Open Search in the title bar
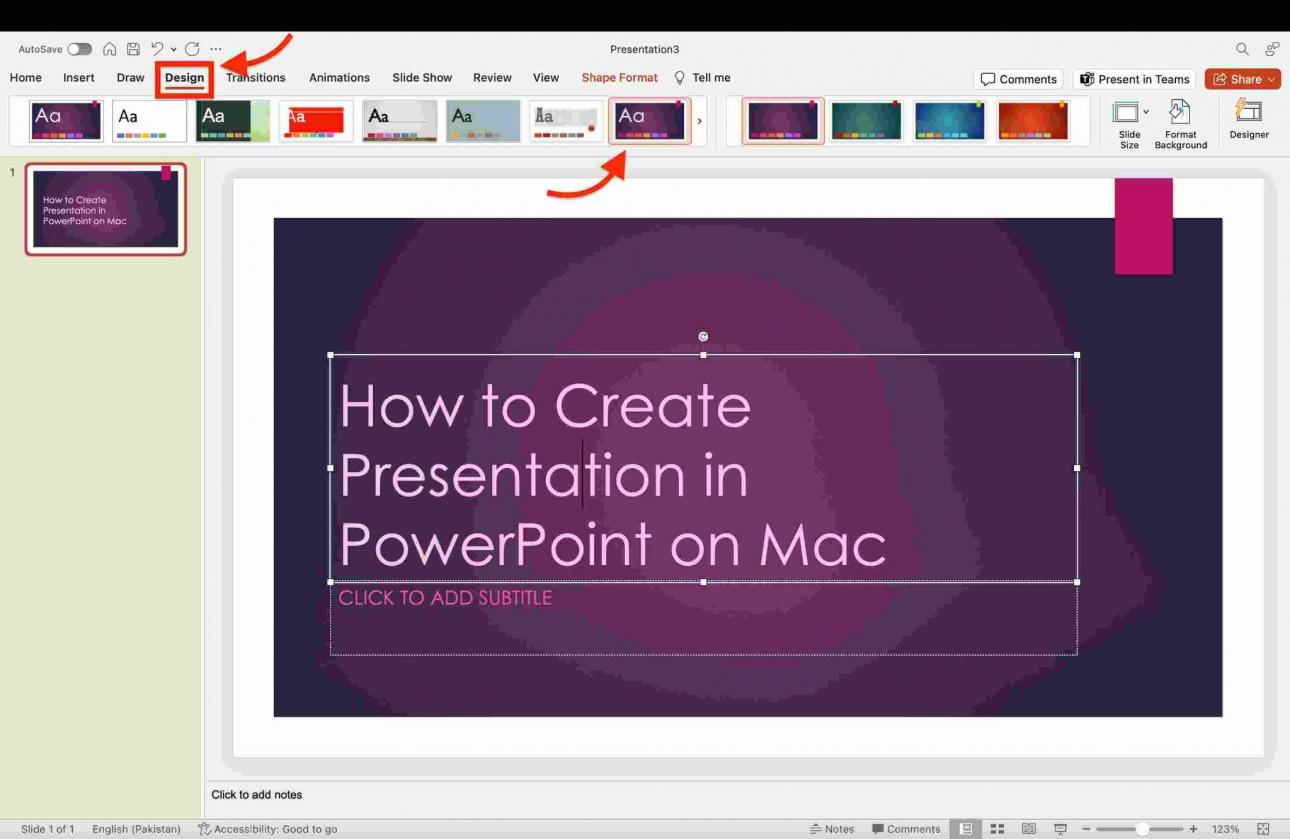Image resolution: width=1290 pixels, height=839 pixels. 1241,48
